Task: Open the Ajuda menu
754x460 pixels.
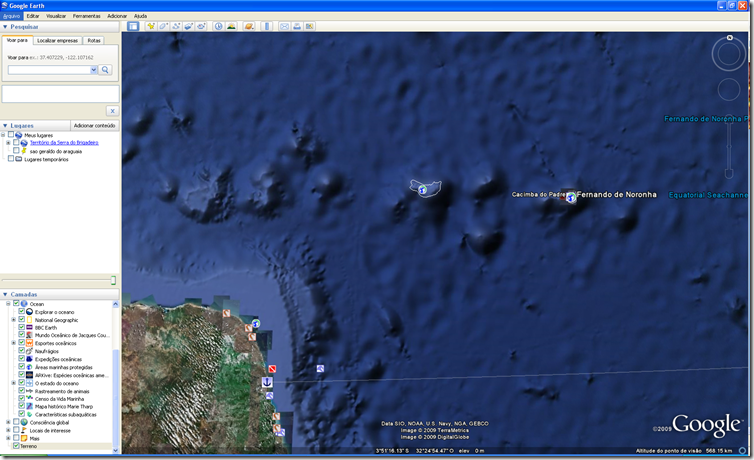Action: click(140, 16)
